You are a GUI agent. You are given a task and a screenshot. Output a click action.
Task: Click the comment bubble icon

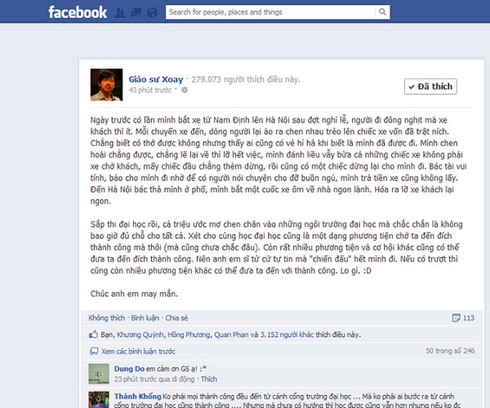[94, 351]
